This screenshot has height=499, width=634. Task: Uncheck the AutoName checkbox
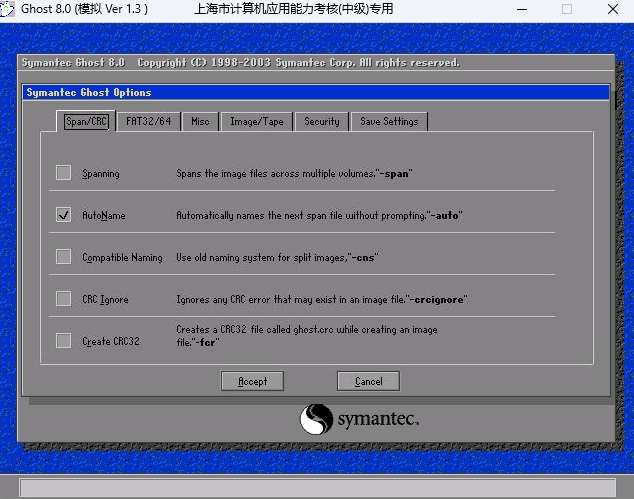tap(63, 215)
